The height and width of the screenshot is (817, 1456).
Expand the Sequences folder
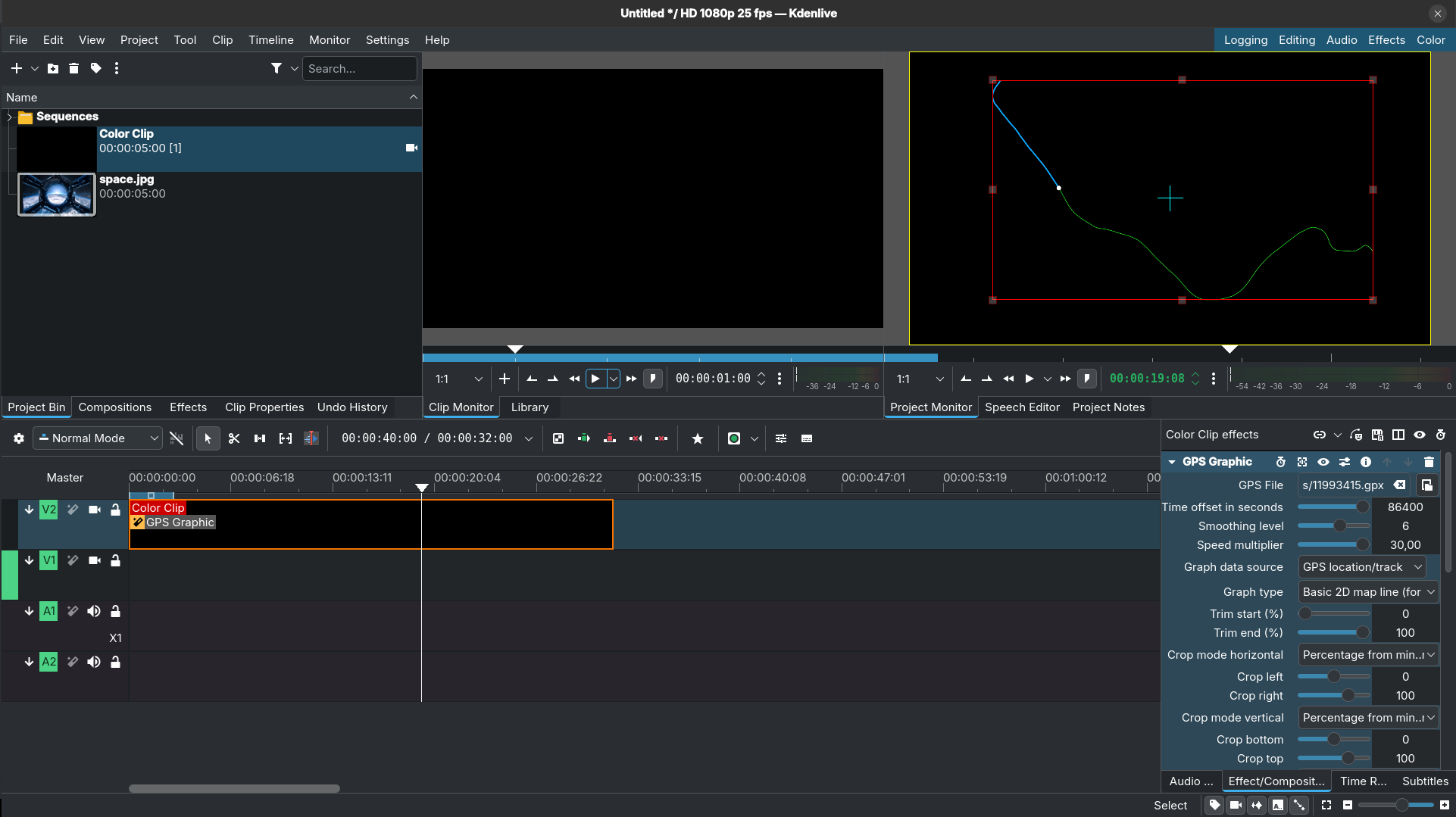click(9, 117)
